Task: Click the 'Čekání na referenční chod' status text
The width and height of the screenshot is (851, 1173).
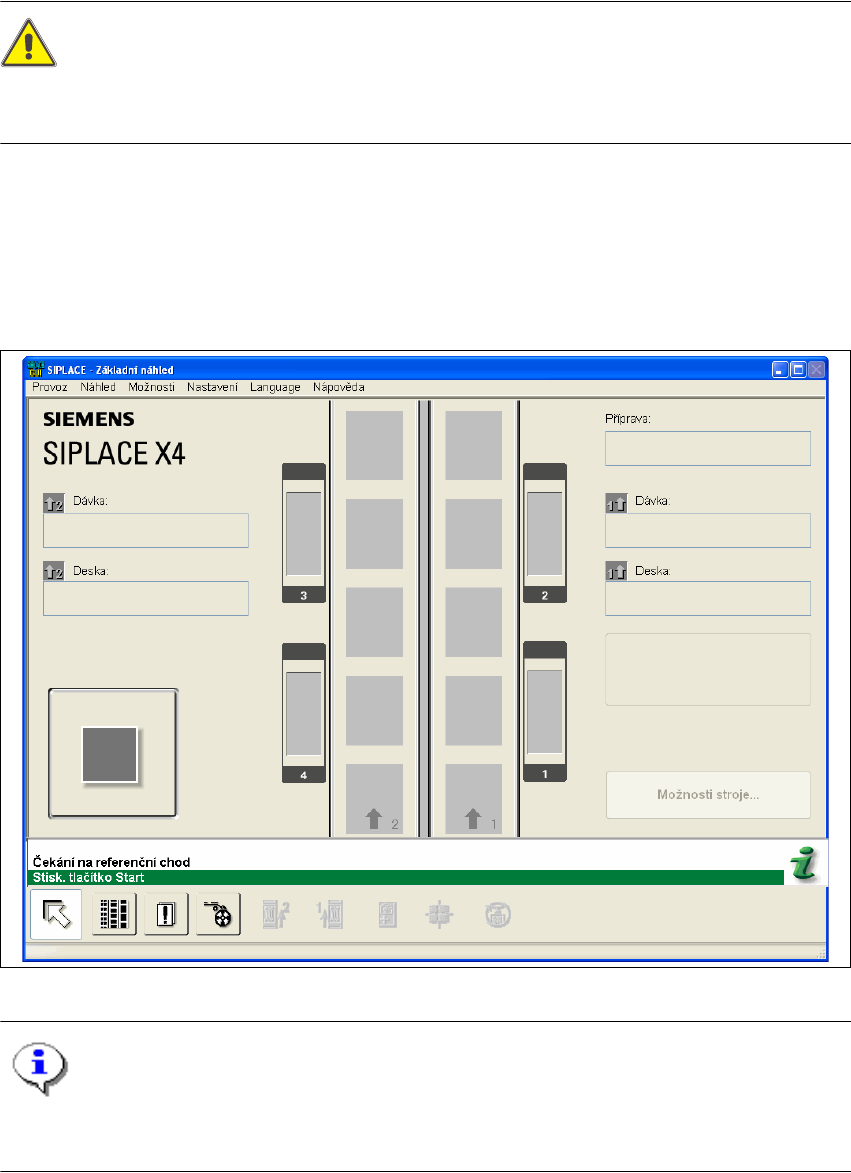Action: (111, 862)
